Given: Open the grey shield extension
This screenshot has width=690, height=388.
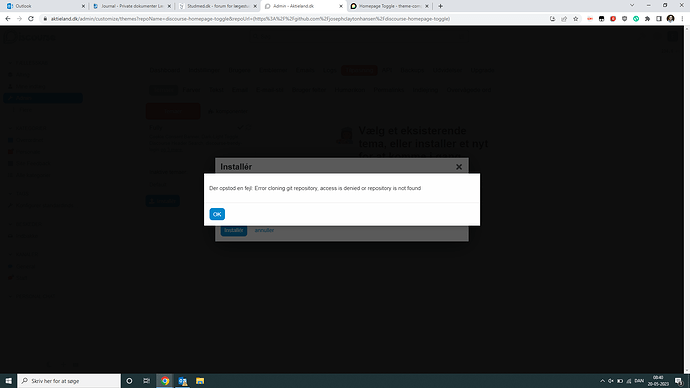Looking at the screenshot, I should pyautogui.click(x=624, y=19).
